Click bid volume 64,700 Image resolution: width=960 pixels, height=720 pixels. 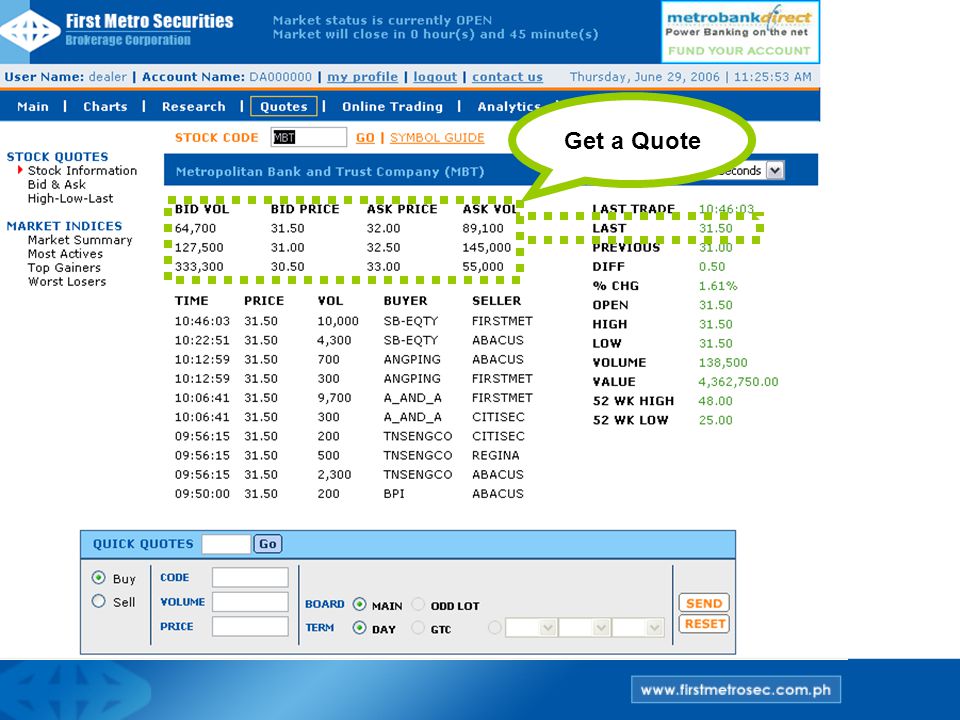point(195,228)
